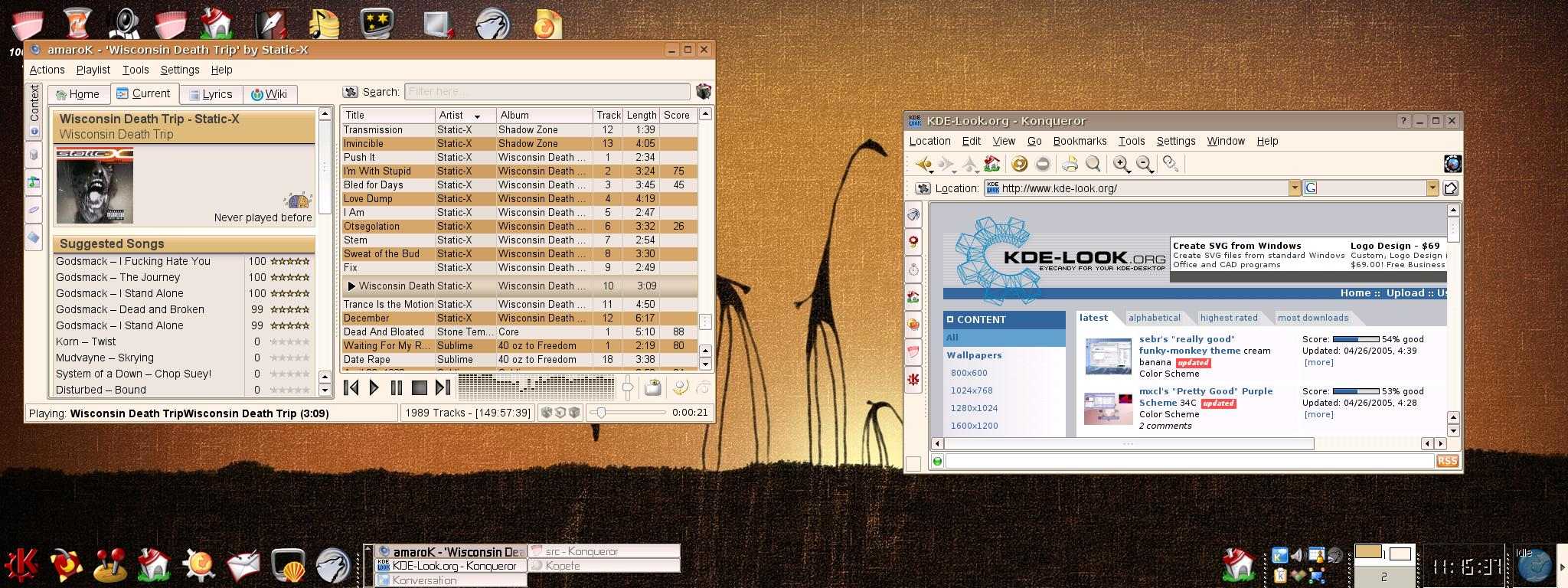
Task: Expand the Konqueror location URL dropdown
Action: pos(1295,188)
